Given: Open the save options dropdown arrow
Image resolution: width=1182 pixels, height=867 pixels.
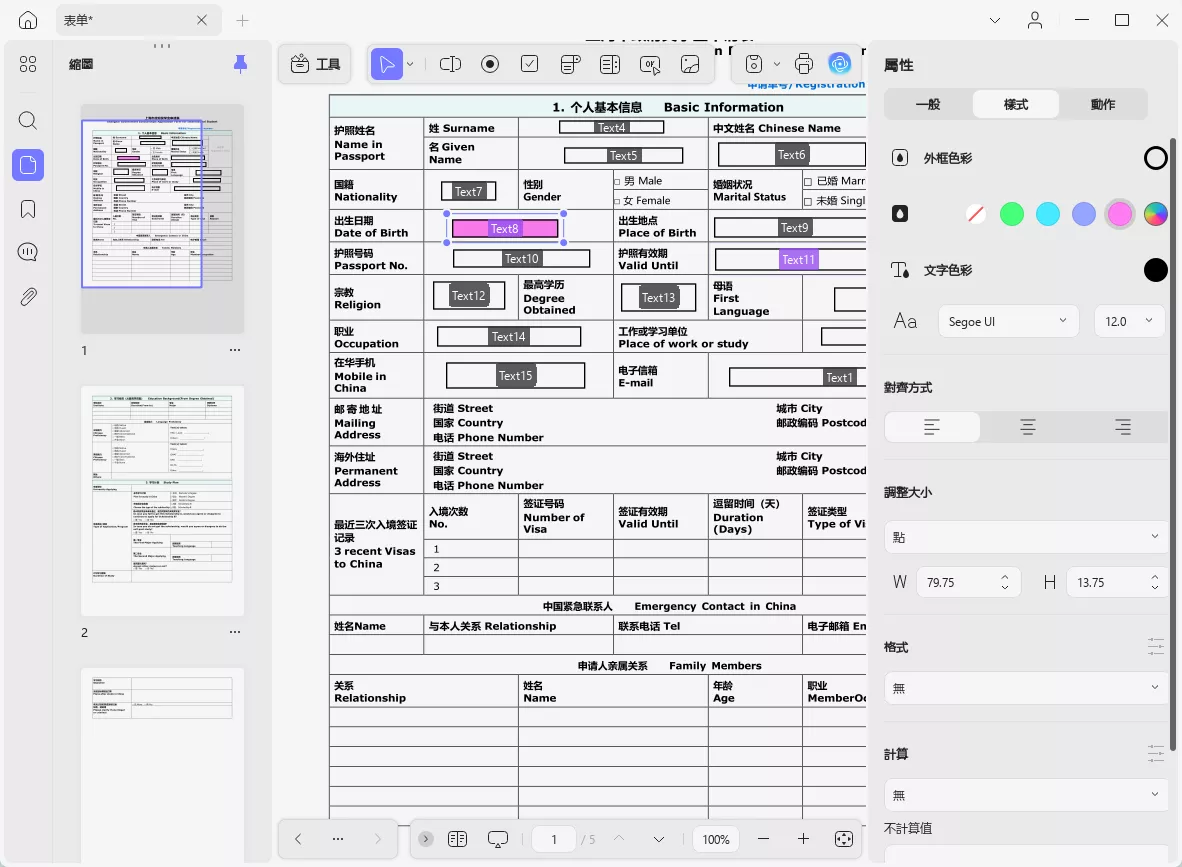Looking at the screenshot, I should [x=776, y=65].
